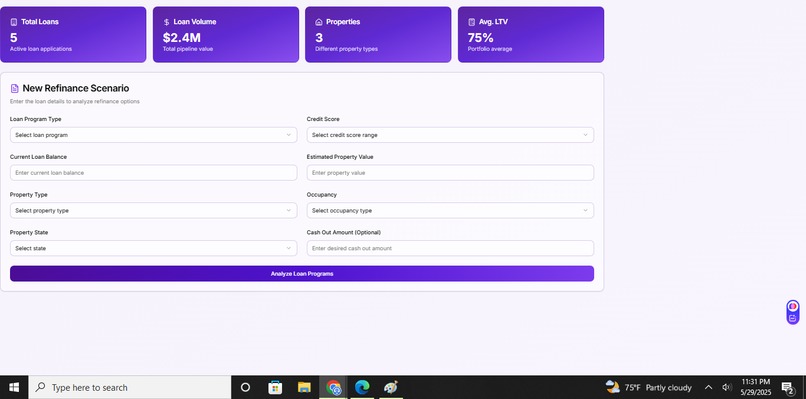The height and width of the screenshot is (399, 806).
Task: Click the Loan Volume $2.4M card
Action: (x=226, y=34)
